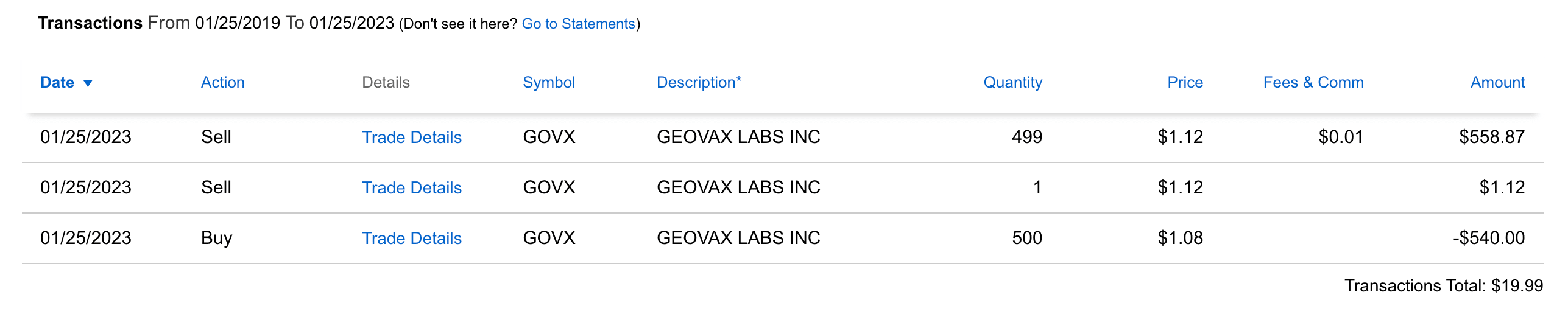Click the Date sort arrow icon
This screenshot has width=1568, height=317.
click(x=88, y=83)
